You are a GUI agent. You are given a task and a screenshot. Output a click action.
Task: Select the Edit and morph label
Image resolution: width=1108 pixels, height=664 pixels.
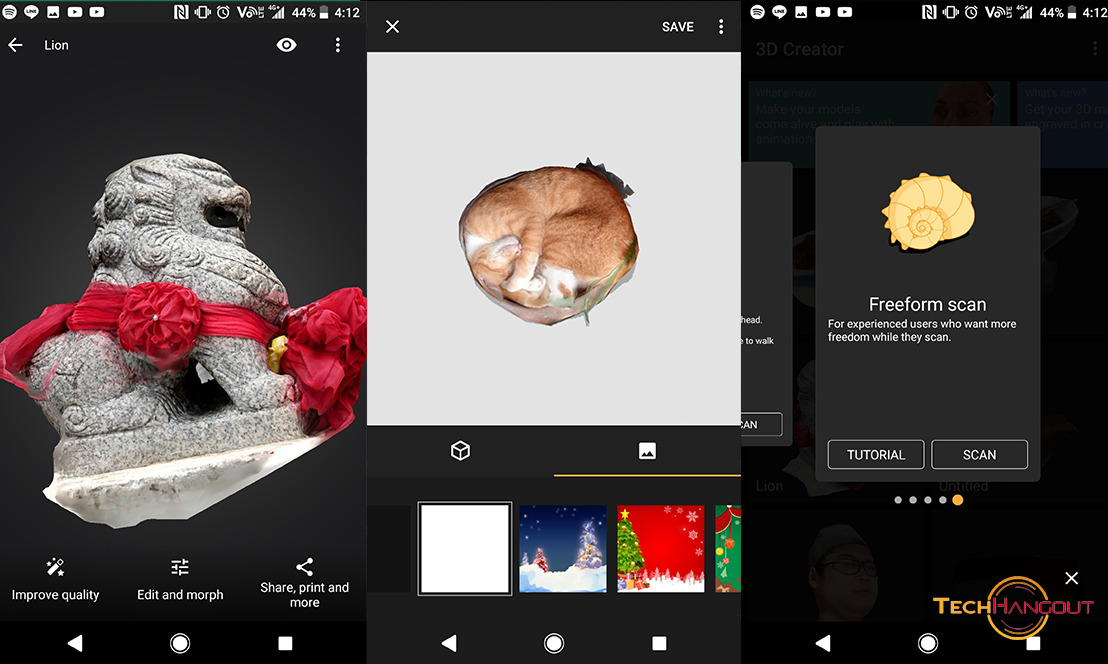[x=180, y=595]
